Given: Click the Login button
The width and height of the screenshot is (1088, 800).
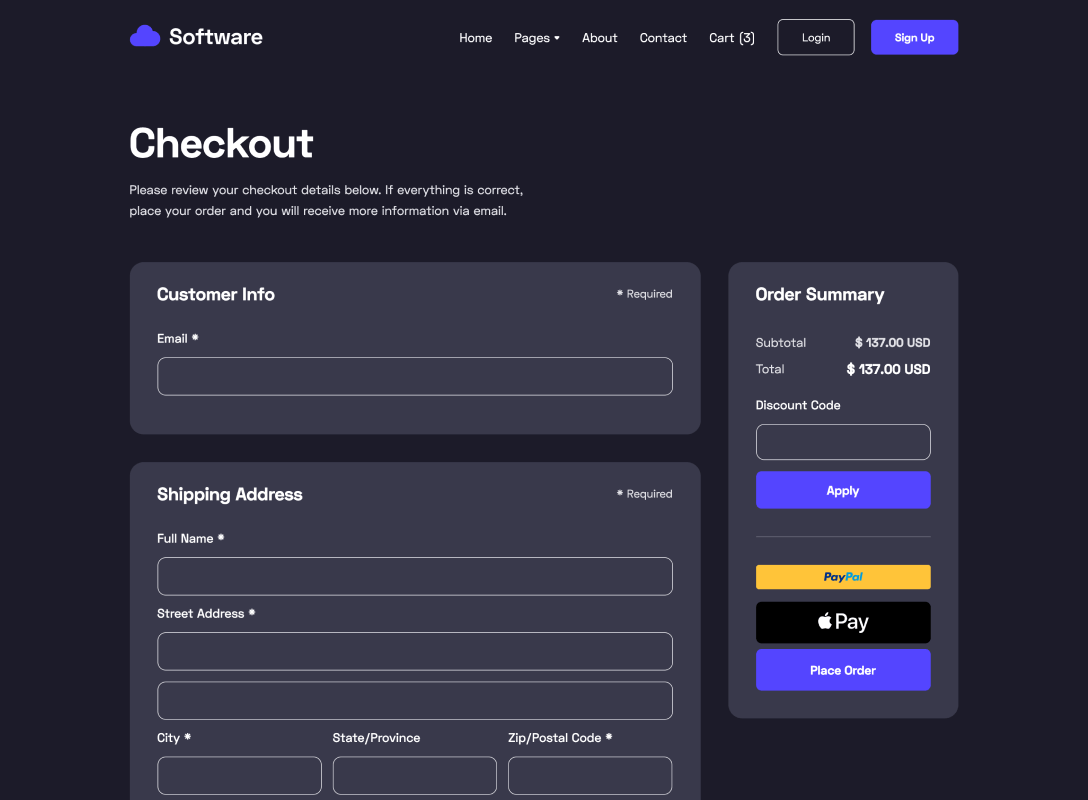Looking at the screenshot, I should tap(815, 37).
